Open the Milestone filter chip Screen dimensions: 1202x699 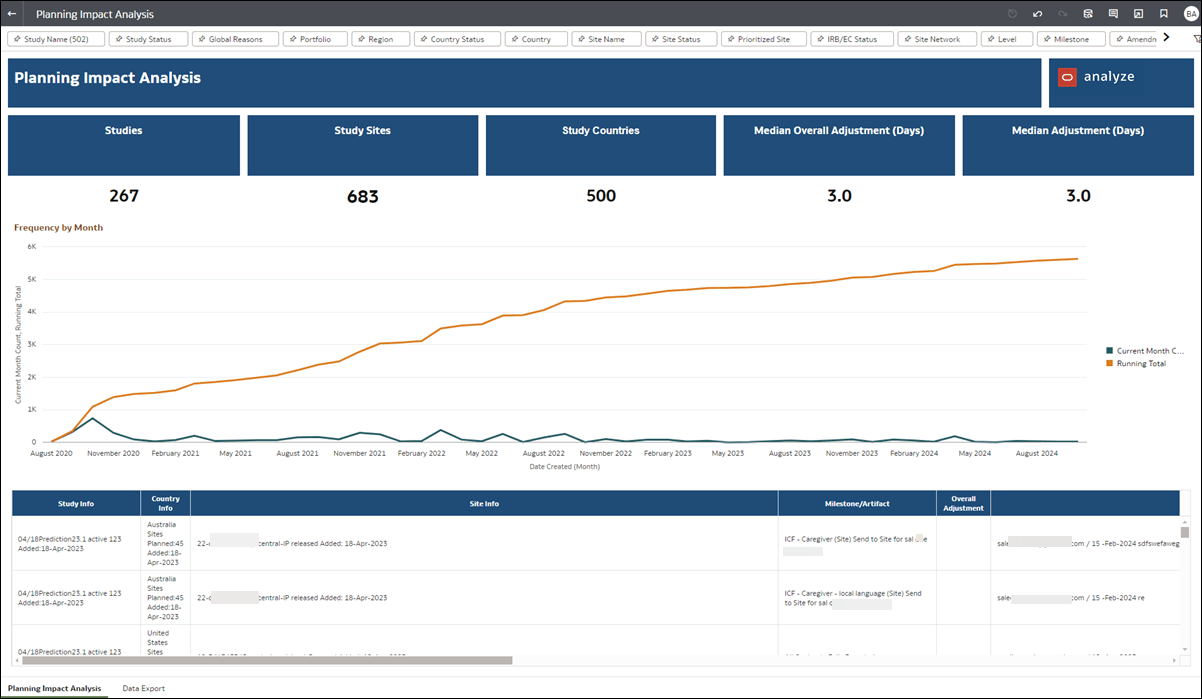click(x=1071, y=38)
